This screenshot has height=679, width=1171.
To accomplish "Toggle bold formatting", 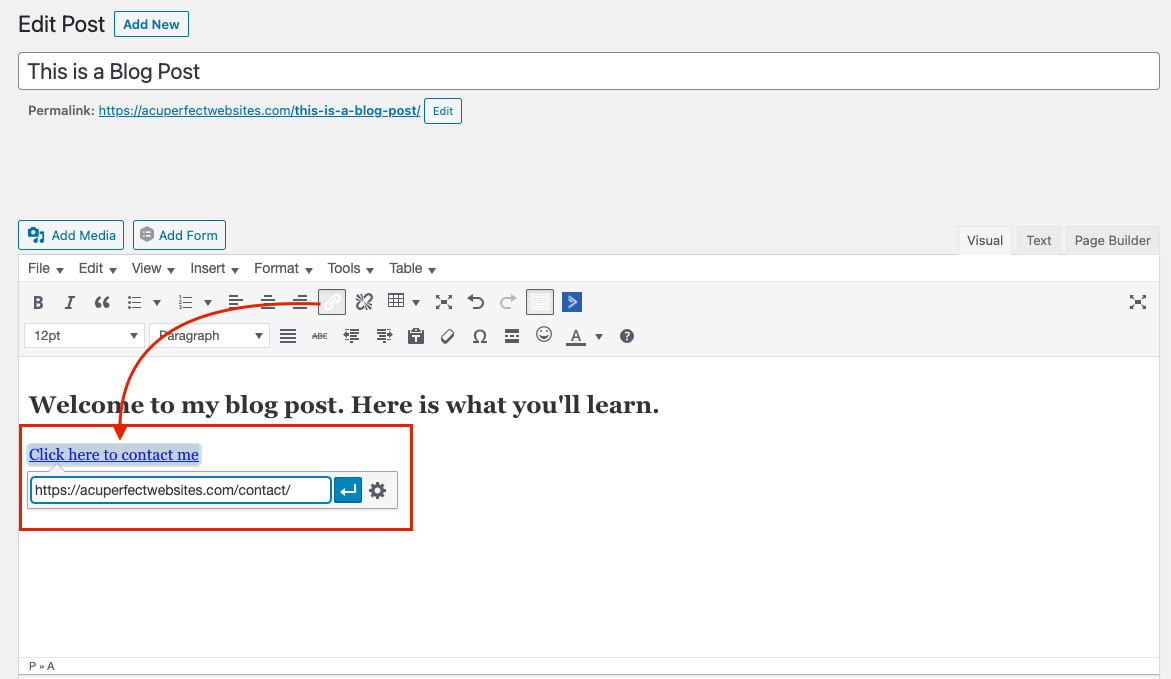I will (x=38, y=301).
